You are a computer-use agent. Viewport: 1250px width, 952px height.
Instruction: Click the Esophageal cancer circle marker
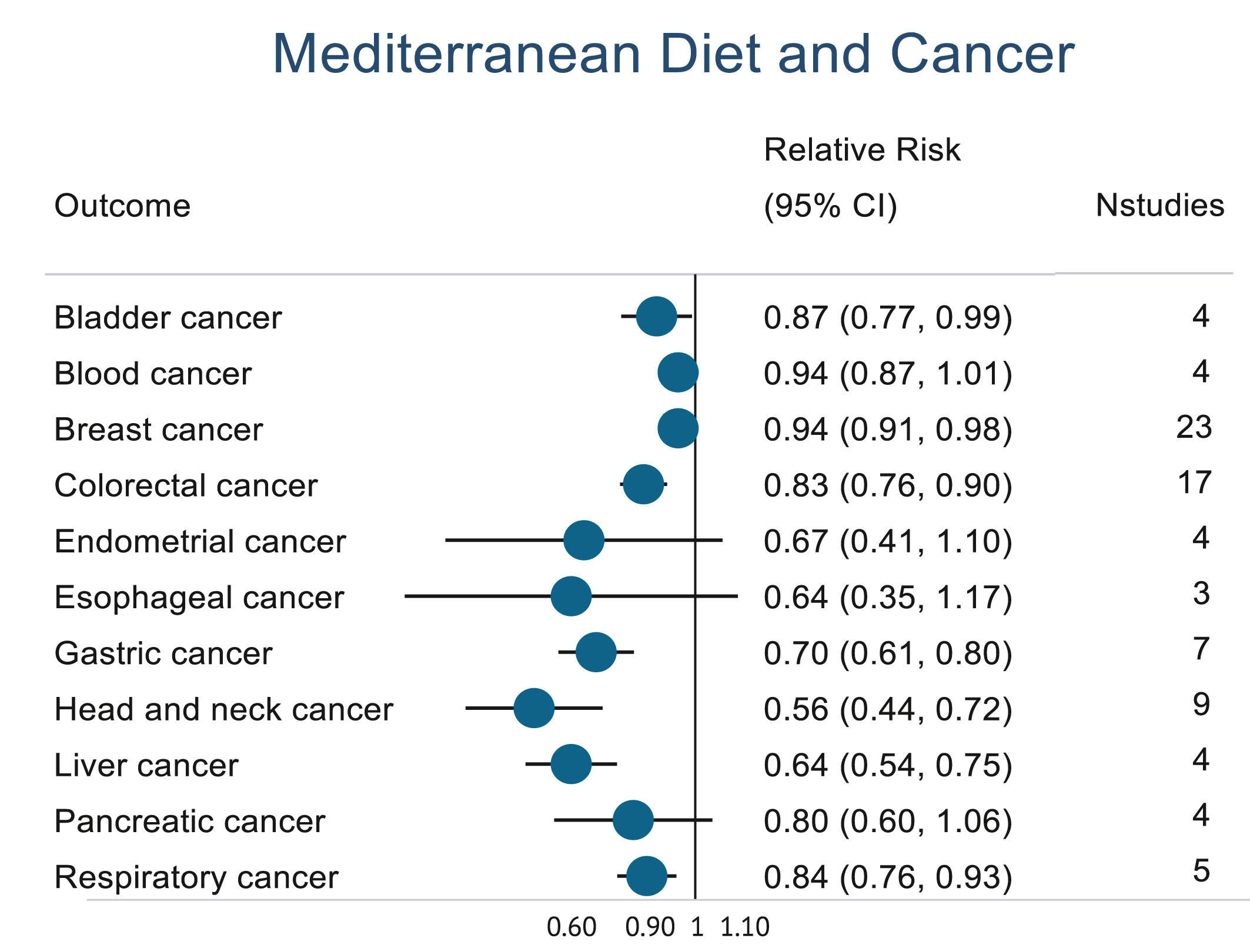click(x=571, y=596)
